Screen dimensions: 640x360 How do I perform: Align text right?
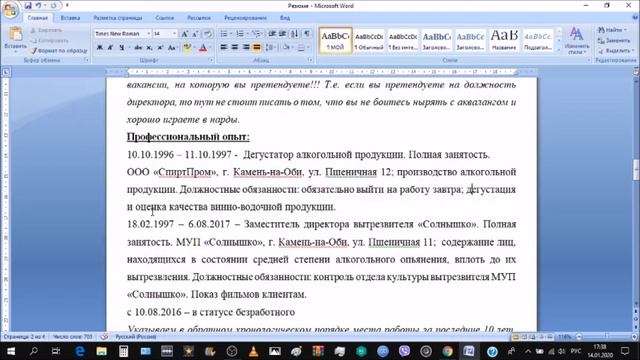246,48
